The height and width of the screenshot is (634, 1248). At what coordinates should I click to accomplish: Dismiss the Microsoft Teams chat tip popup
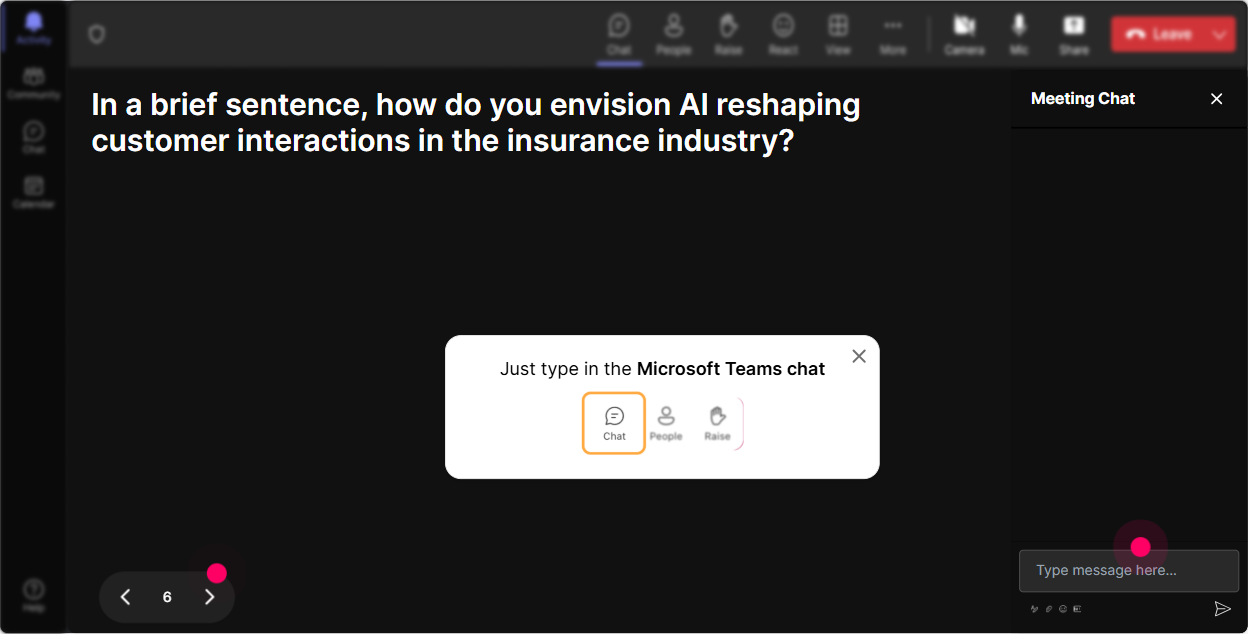[x=859, y=356]
